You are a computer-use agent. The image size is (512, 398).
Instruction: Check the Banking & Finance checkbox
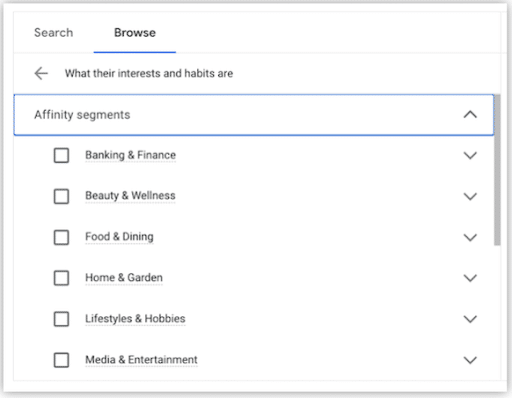point(61,155)
